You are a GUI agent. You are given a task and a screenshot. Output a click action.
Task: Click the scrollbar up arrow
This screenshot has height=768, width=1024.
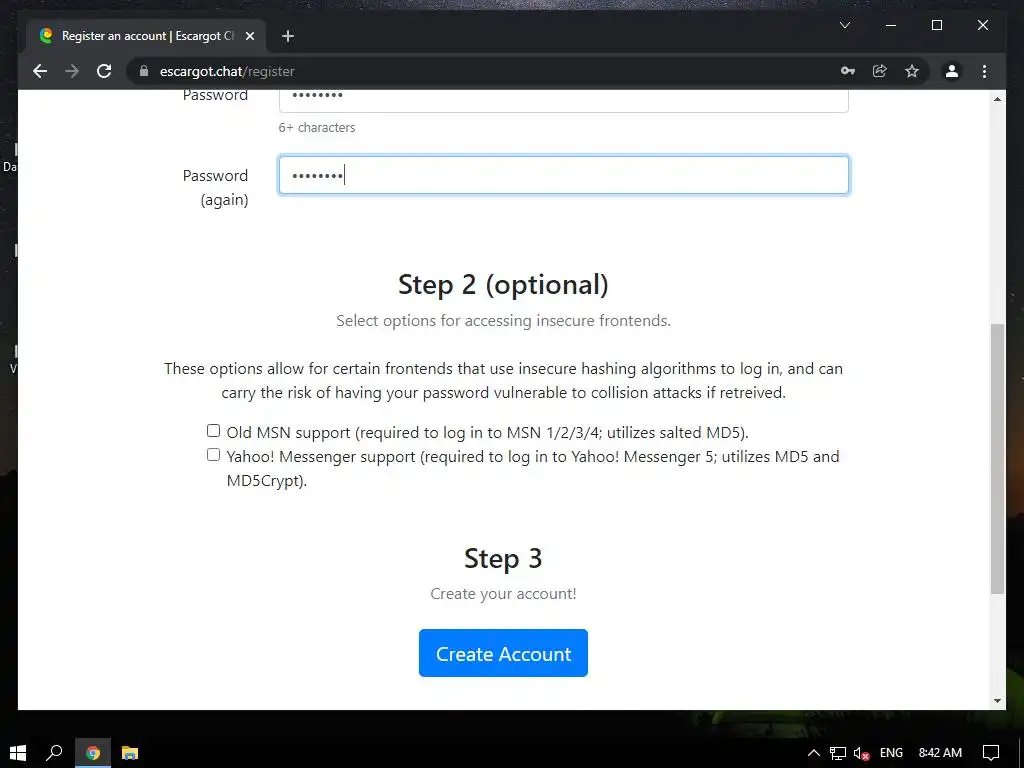coord(997,99)
